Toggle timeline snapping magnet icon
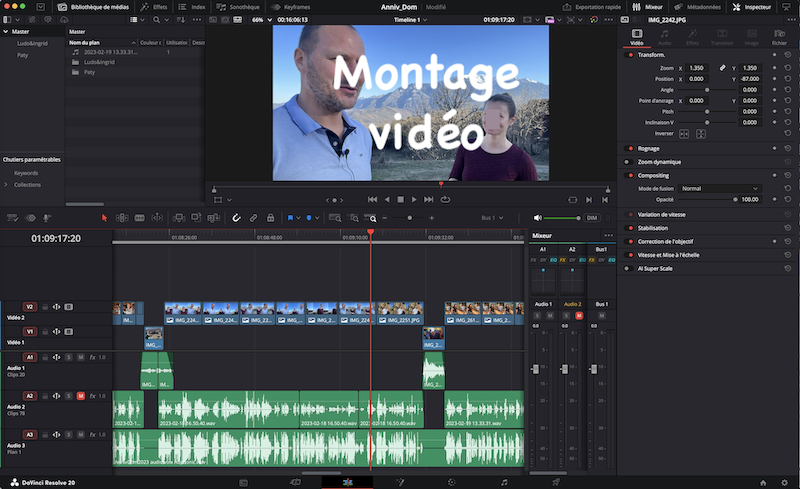Image resolution: width=800 pixels, height=489 pixels. (x=236, y=218)
